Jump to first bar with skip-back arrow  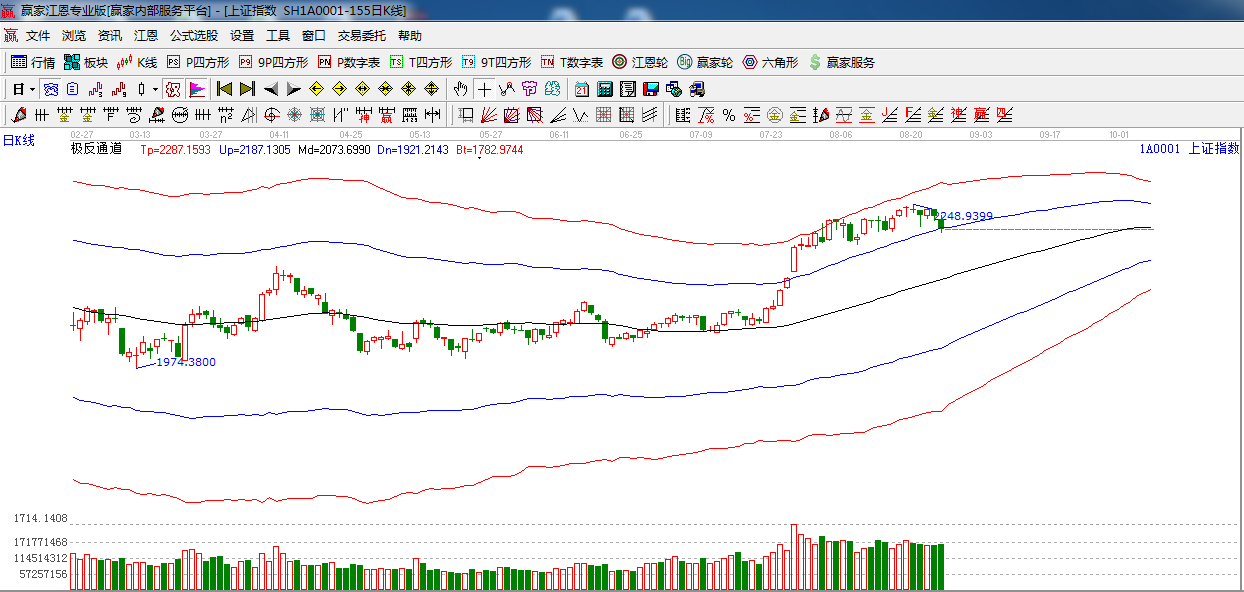tap(224, 89)
